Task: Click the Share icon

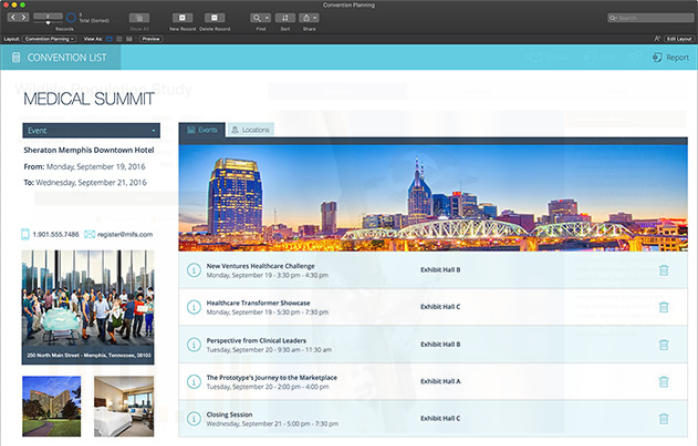Action: (306, 18)
